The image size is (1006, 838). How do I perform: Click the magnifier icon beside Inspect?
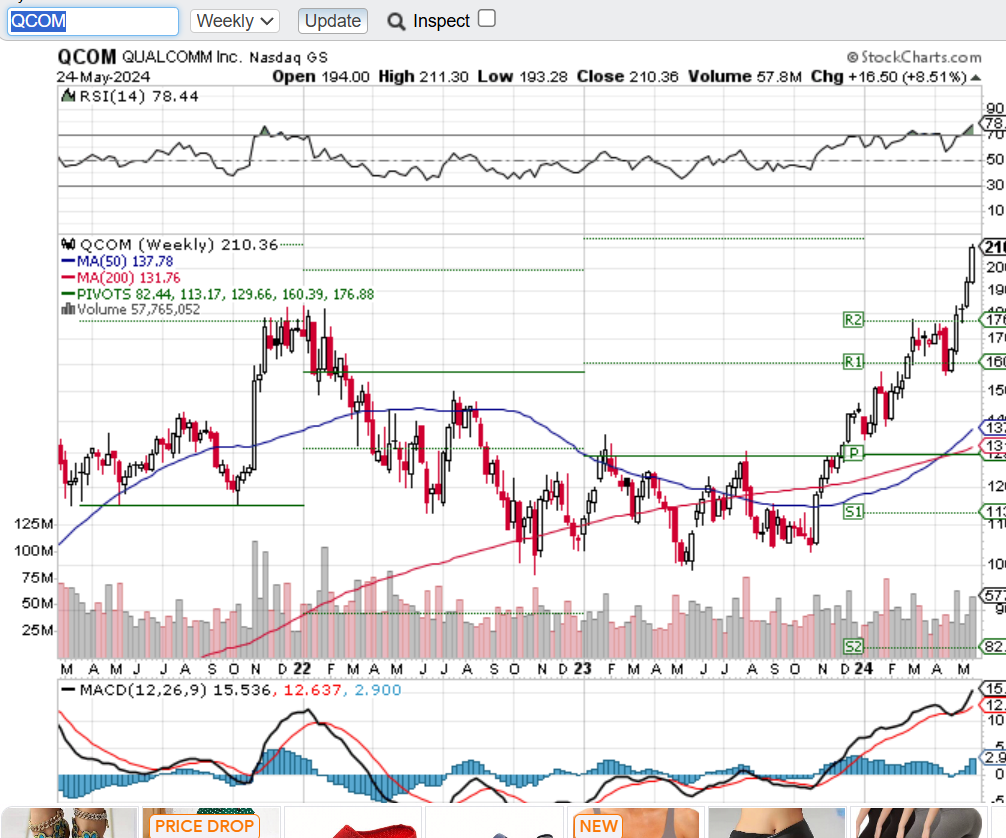396,22
